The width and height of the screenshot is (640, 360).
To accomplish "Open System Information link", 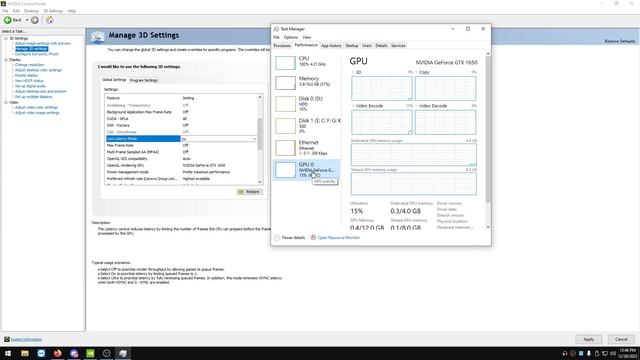I will coord(26,340).
